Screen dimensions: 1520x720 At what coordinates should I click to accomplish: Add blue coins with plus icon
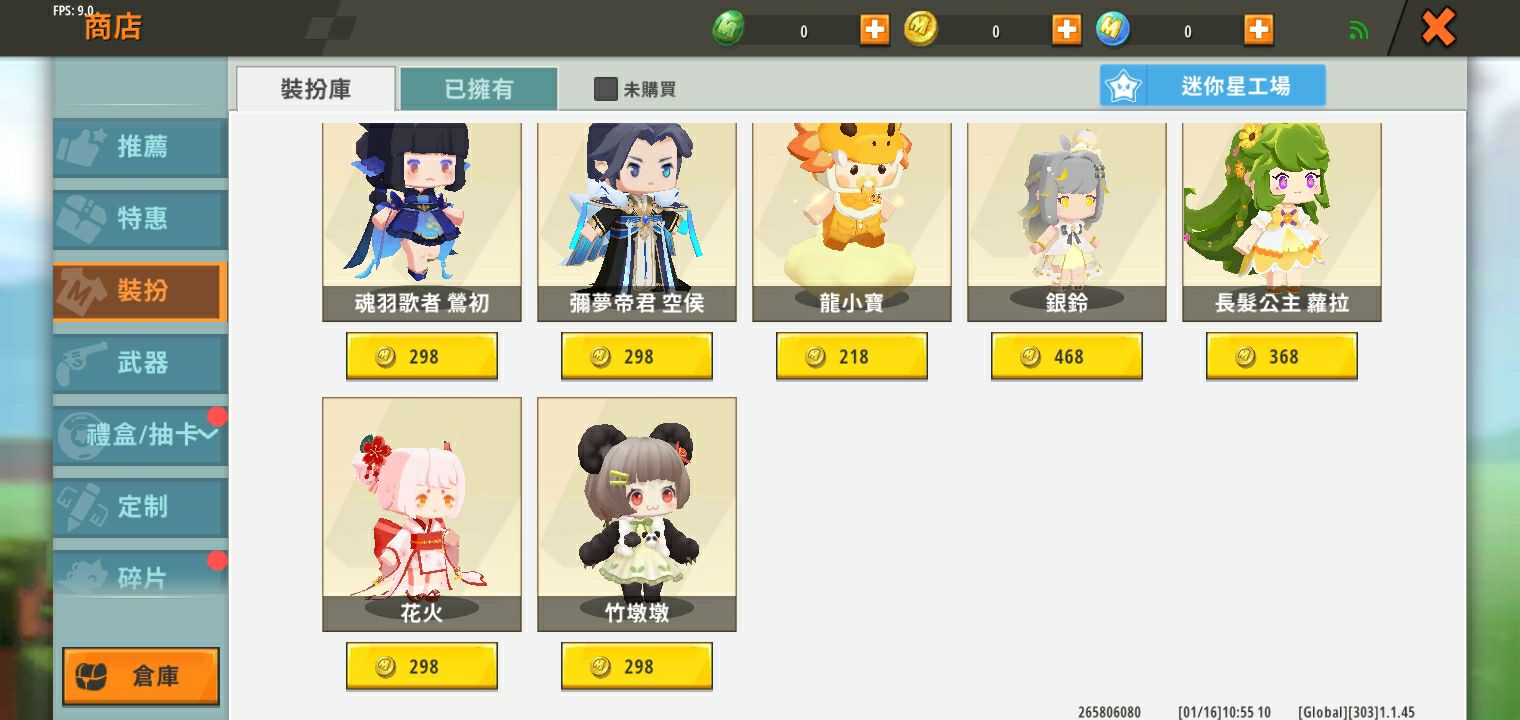(1258, 30)
